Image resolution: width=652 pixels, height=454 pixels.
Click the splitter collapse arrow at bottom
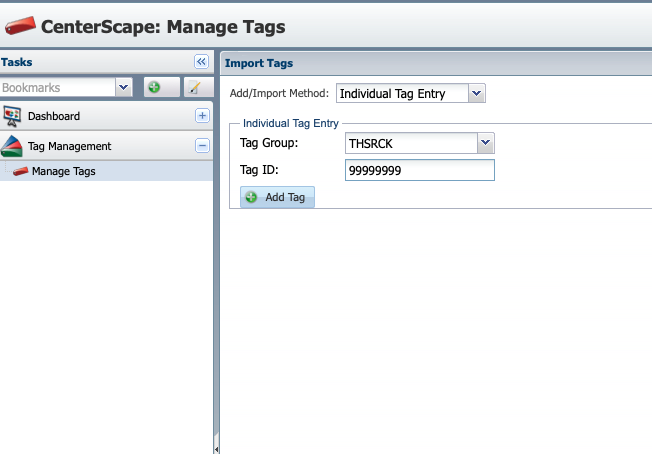coord(216,449)
